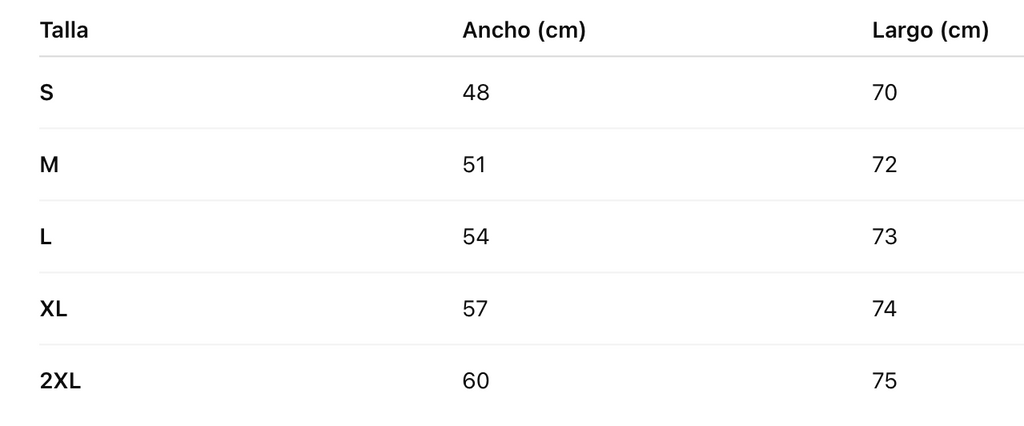This screenshot has width=1024, height=426.
Task: Click width value 60 for size 2XL
Action: tap(476, 381)
